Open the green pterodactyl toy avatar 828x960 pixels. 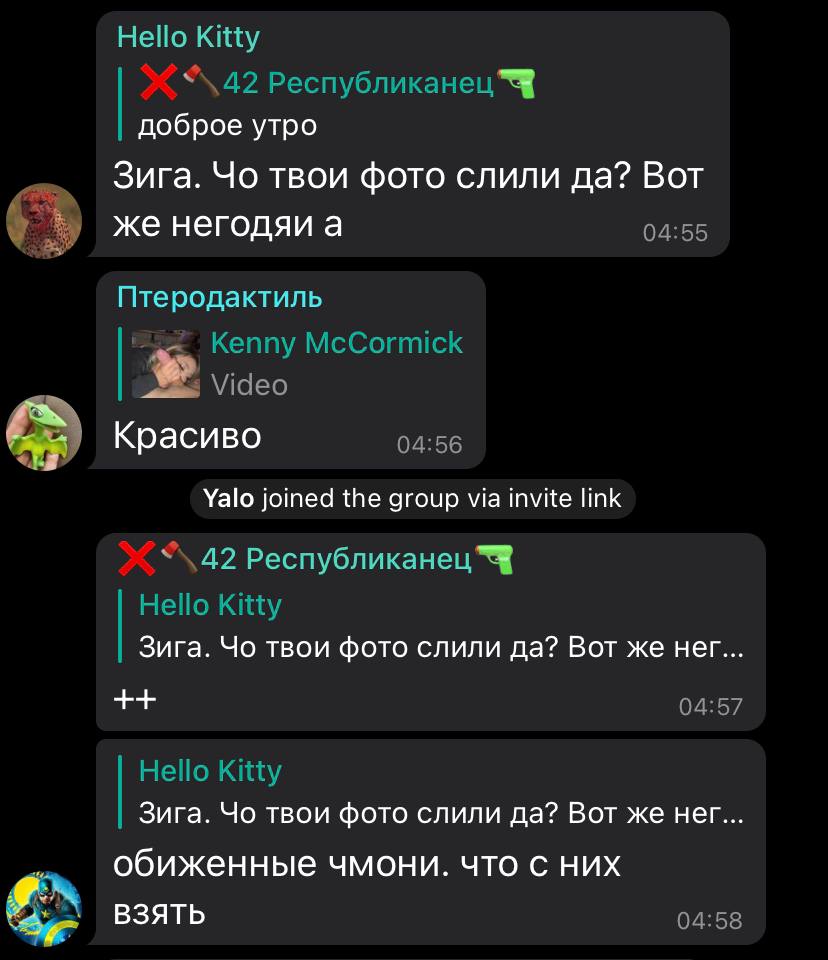coord(43,433)
